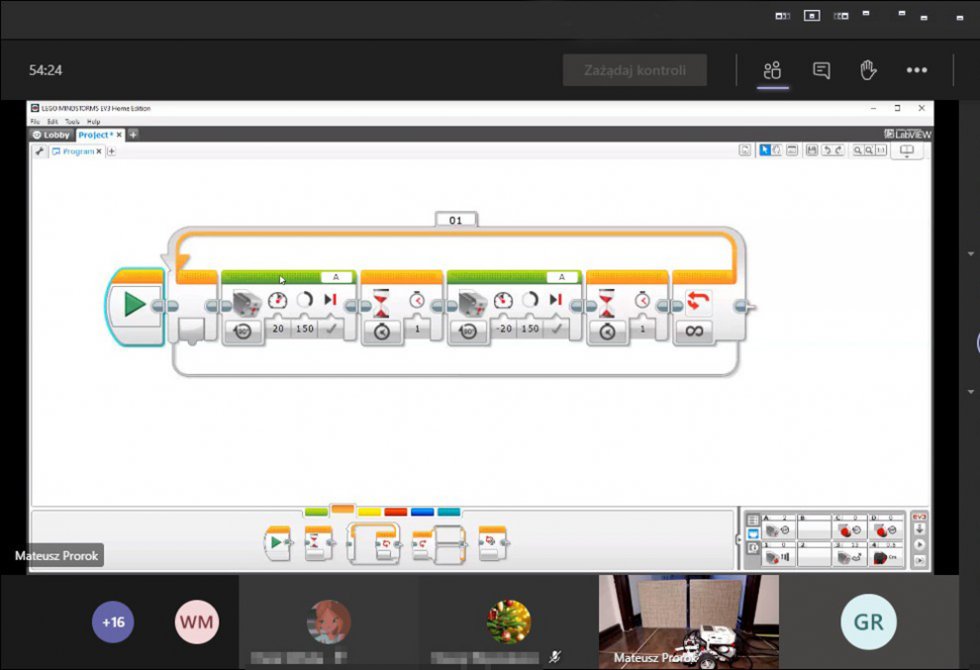Open the Teams participants panel
This screenshot has width=980, height=670.
tap(772, 70)
